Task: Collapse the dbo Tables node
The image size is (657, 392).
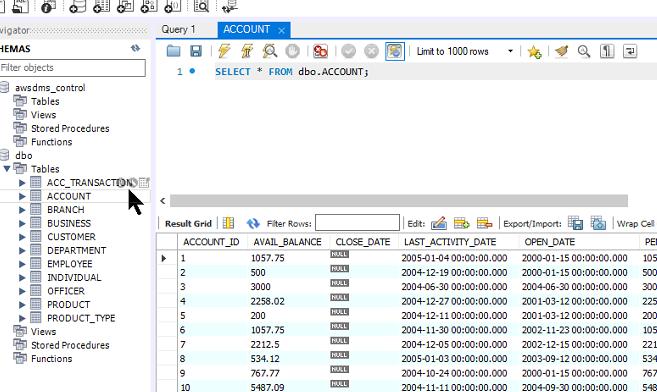Action: [x=7, y=169]
